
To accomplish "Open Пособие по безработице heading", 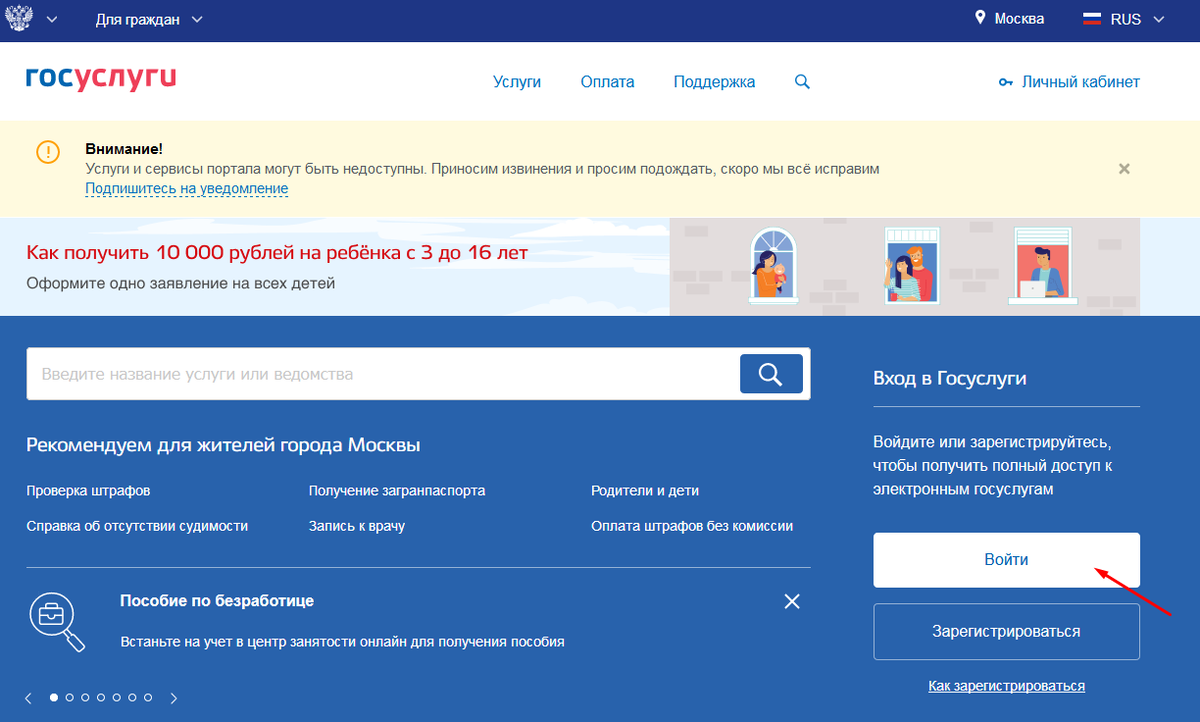I will tap(217, 601).
